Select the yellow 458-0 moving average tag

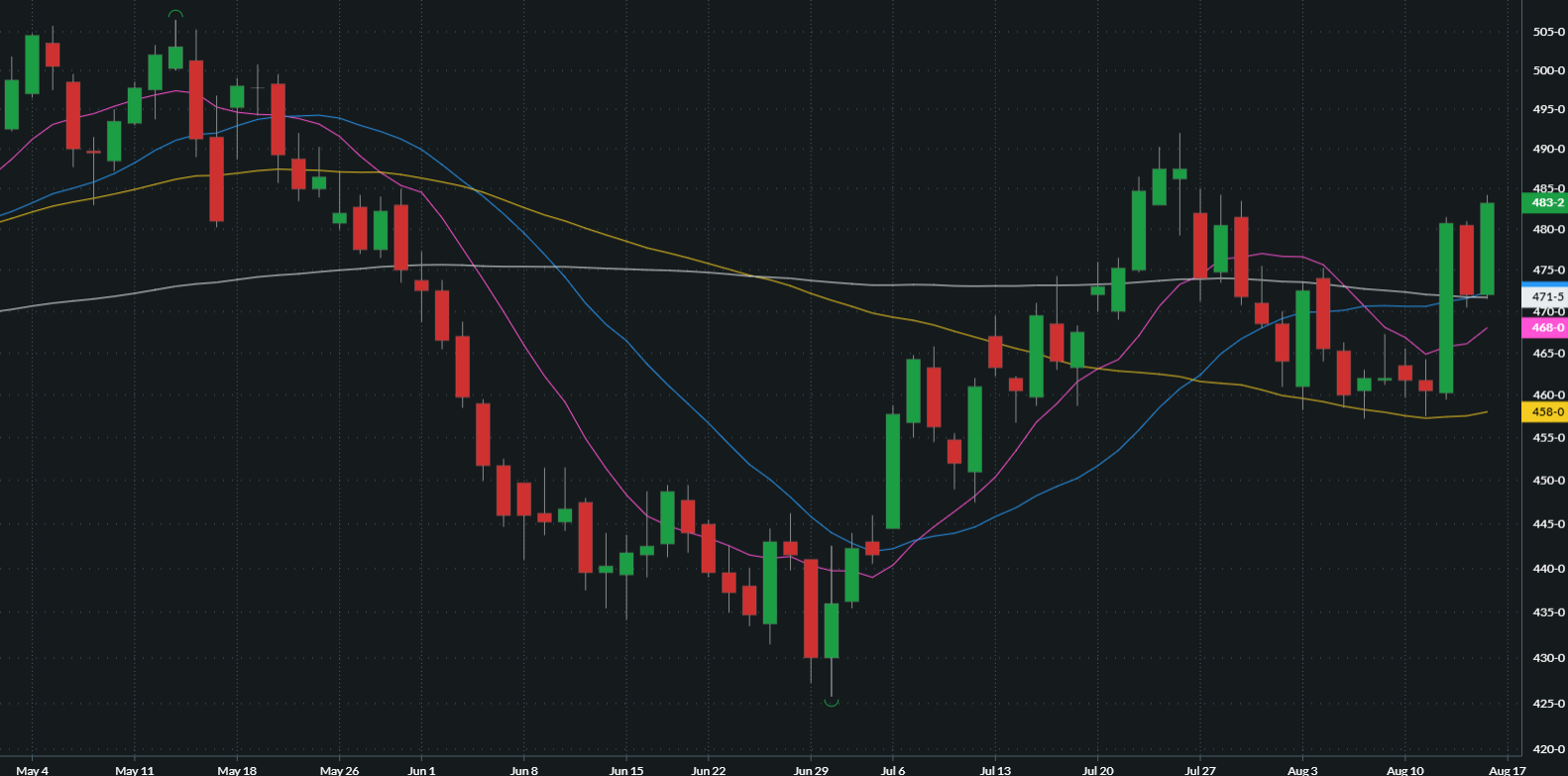pyautogui.click(x=1544, y=411)
